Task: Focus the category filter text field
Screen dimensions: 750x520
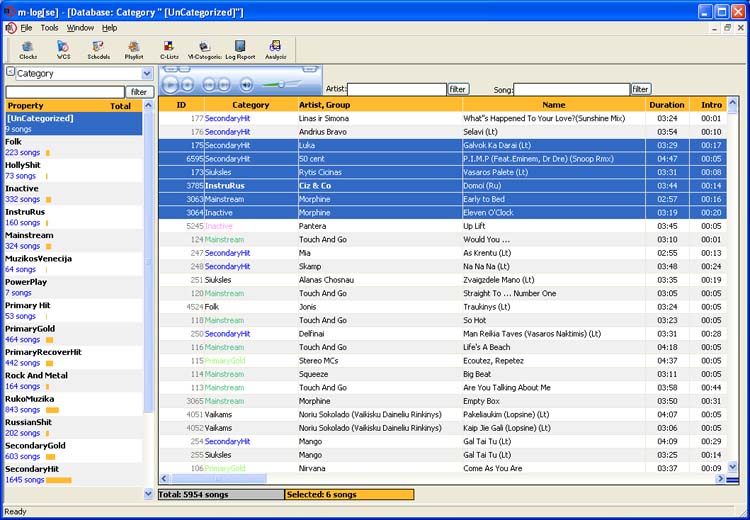Action: [x=65, y=92]
